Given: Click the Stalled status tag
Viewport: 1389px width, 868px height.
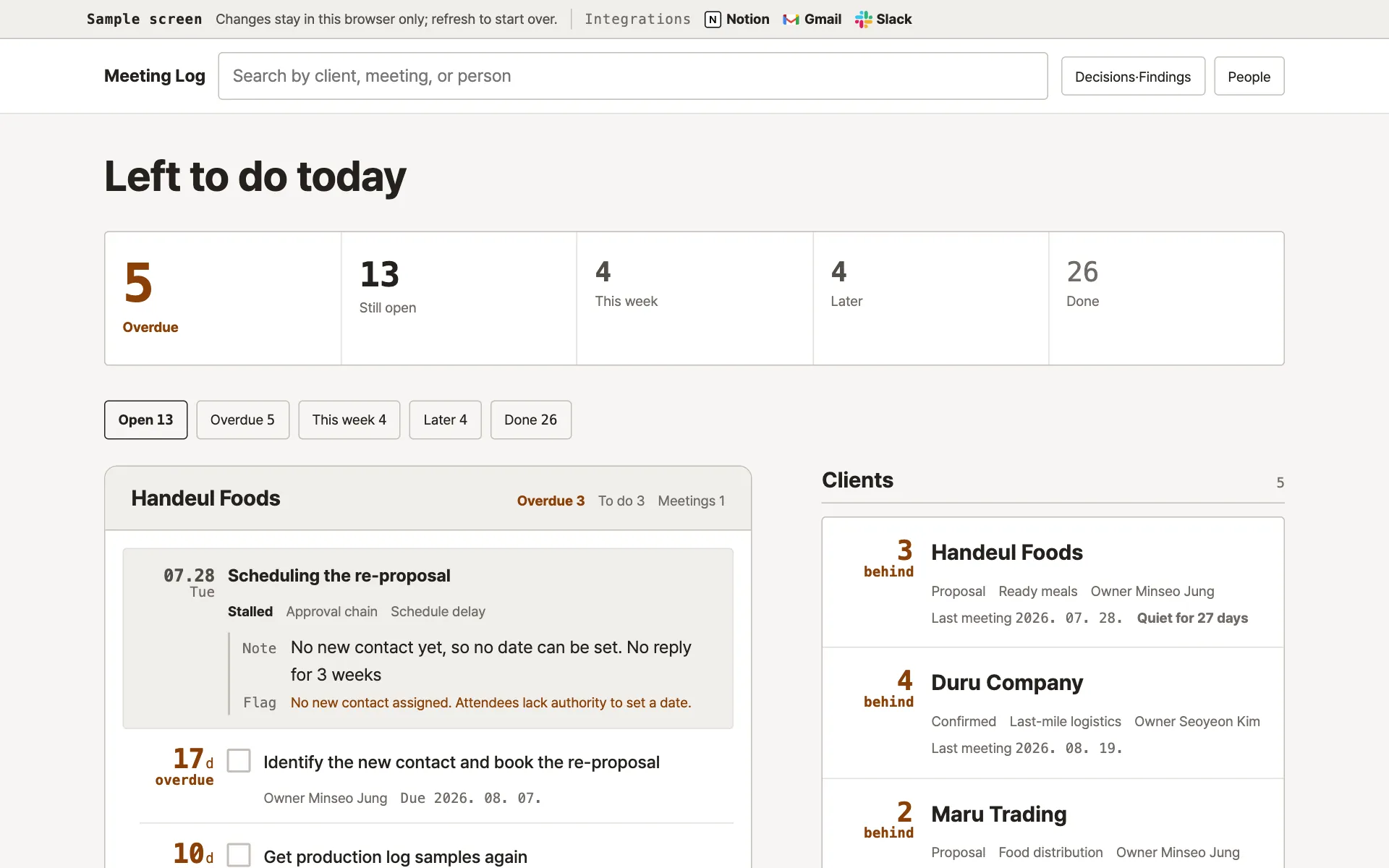Looking at the screenshot, I should 250,611.
